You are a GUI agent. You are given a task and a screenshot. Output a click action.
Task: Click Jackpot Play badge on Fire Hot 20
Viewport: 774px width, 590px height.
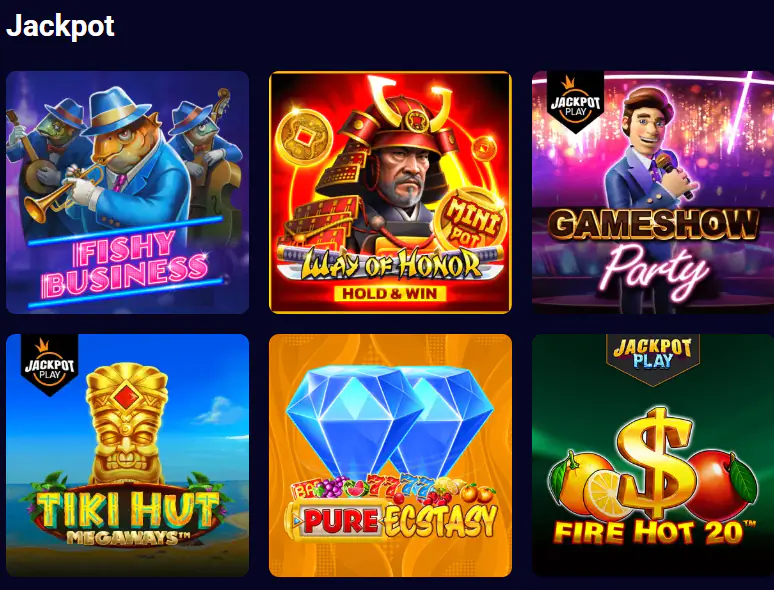653,358
